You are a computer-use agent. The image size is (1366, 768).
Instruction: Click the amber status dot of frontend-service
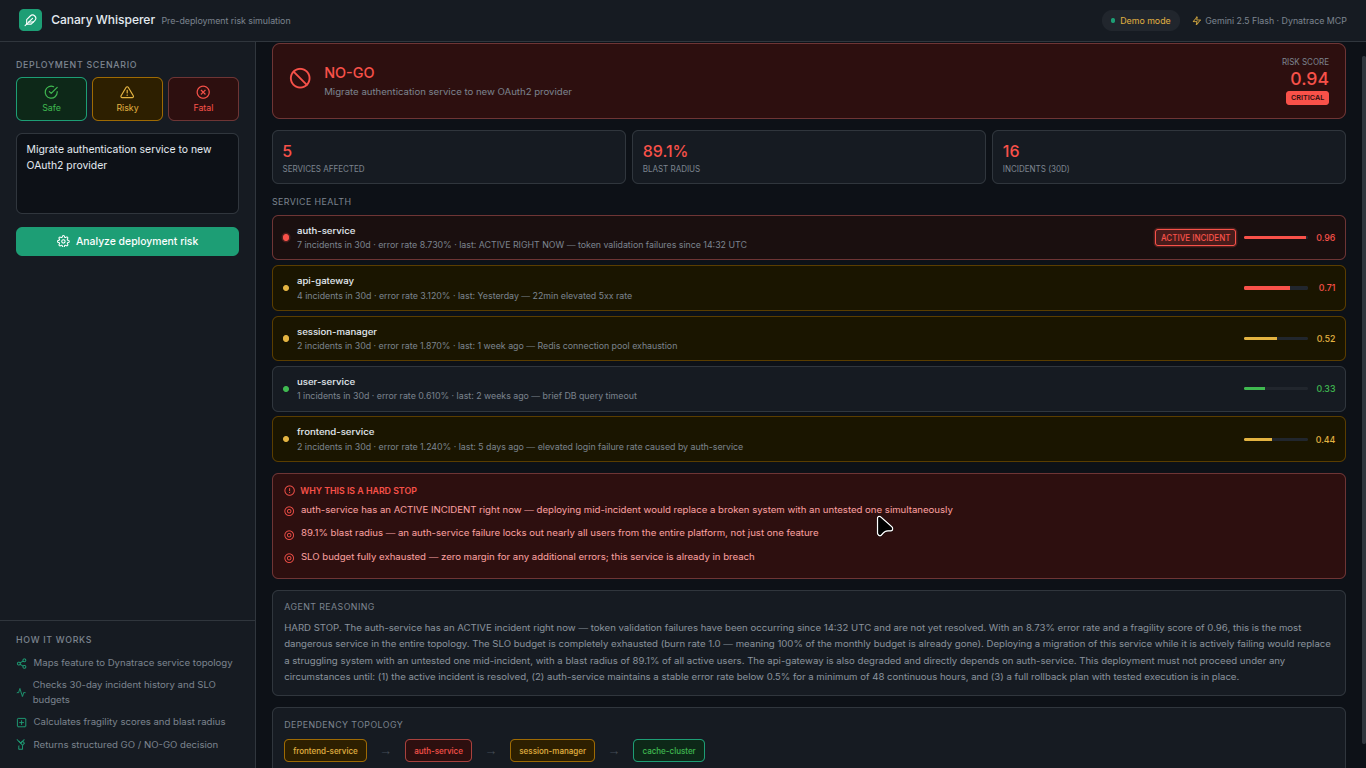286,439
